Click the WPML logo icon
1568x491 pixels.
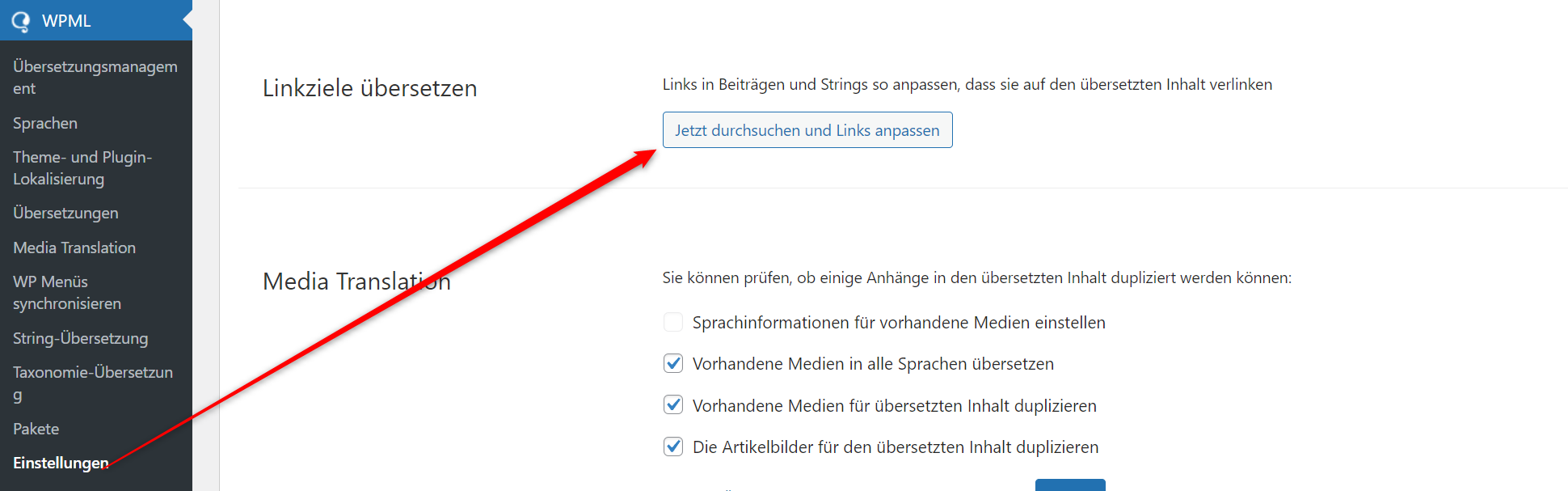click(20, 21)
